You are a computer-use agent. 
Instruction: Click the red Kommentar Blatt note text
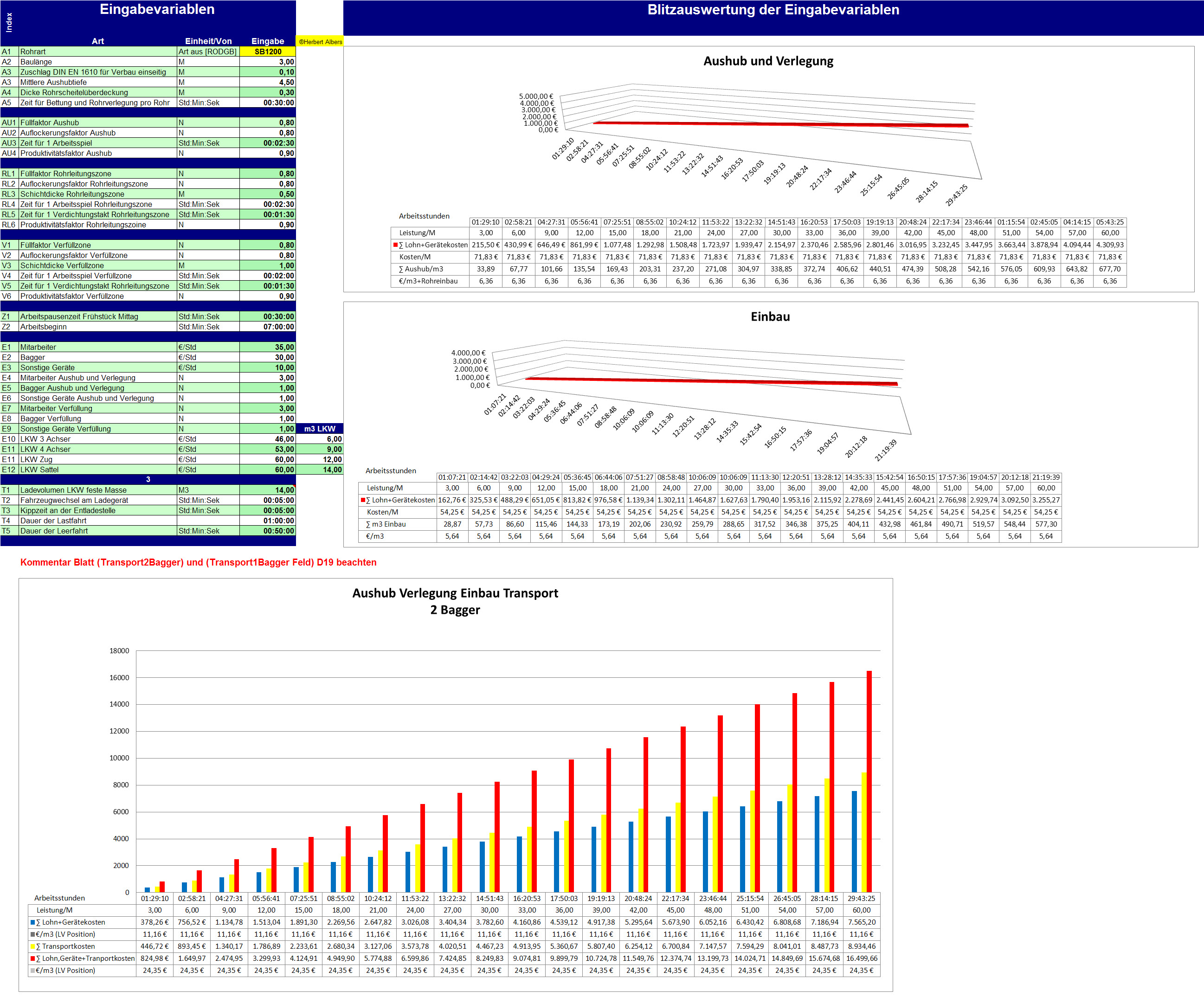point(199,562)
